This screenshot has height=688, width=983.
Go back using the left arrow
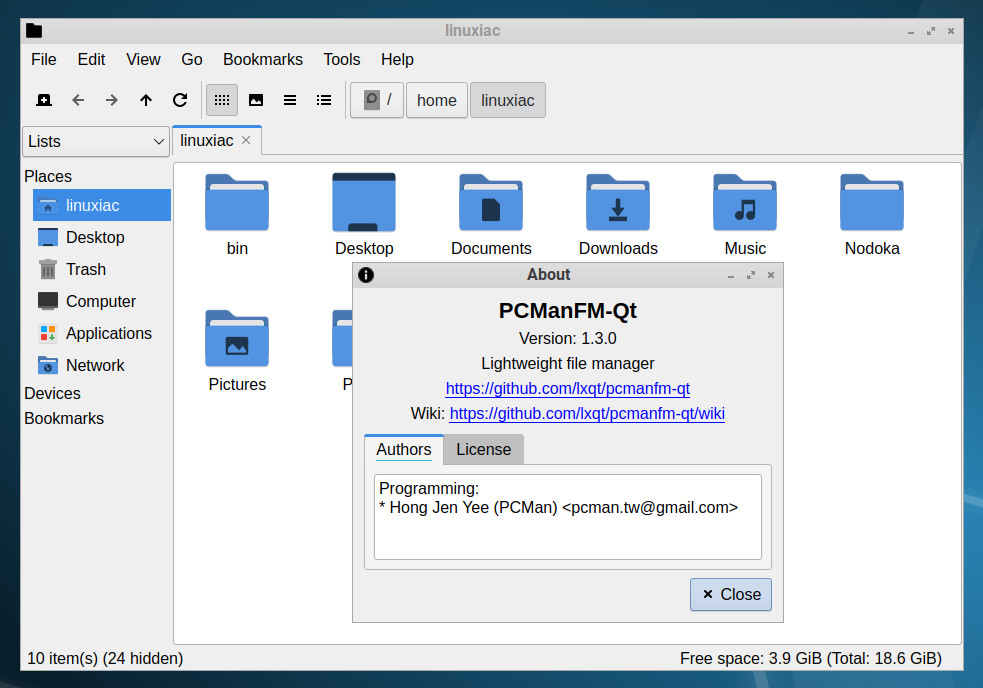[78, 100]
